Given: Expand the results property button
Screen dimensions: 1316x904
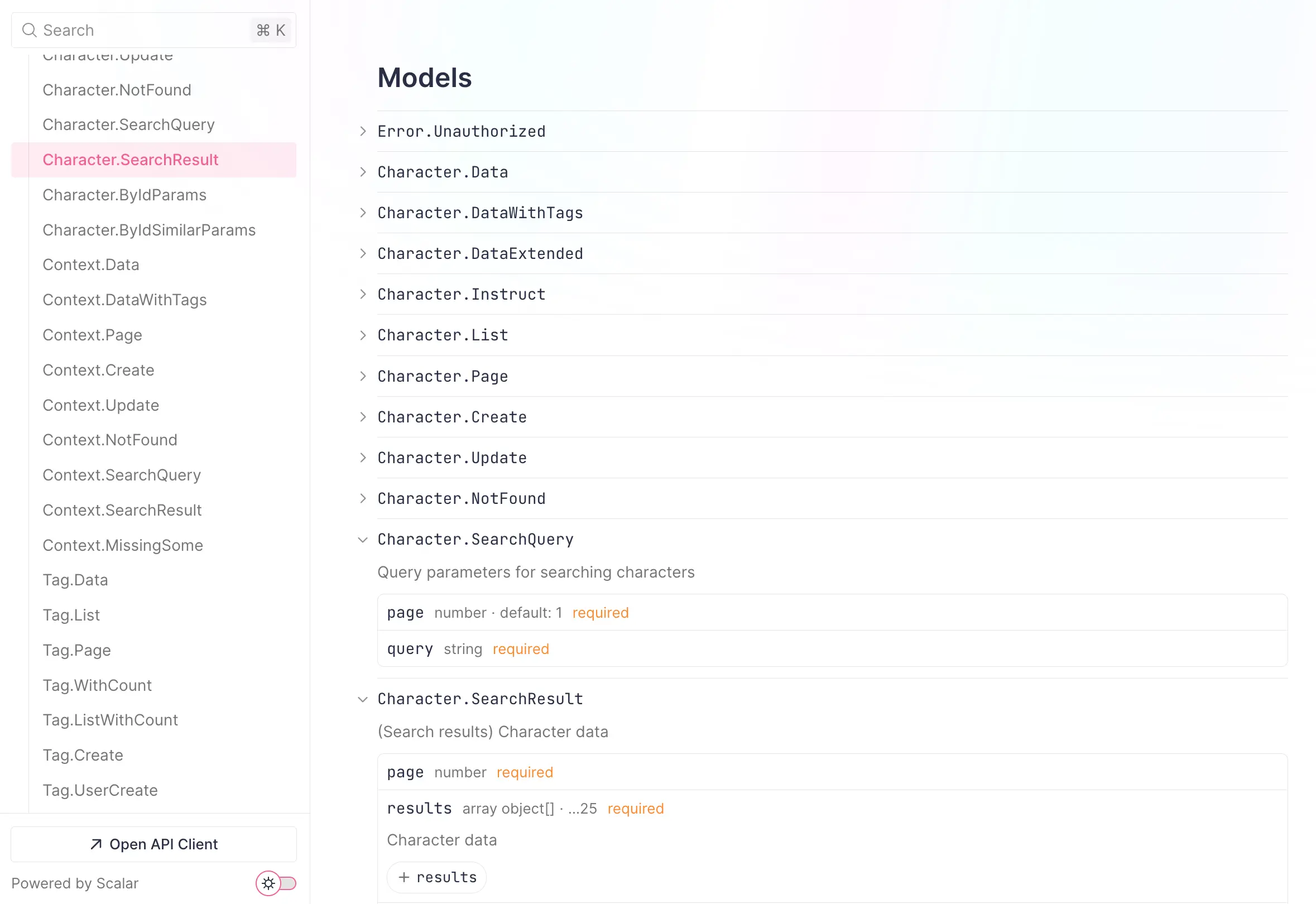Looking at the screenshot, I should point(436,877).
